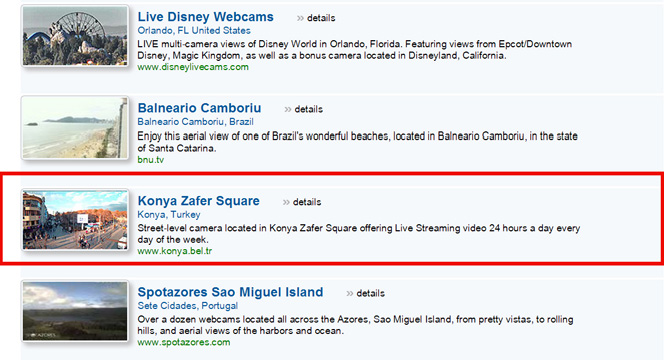The image size is (664, 360).
Task: Click the Balneario Camboriu beach thumbnail
Action: (75, 127)
